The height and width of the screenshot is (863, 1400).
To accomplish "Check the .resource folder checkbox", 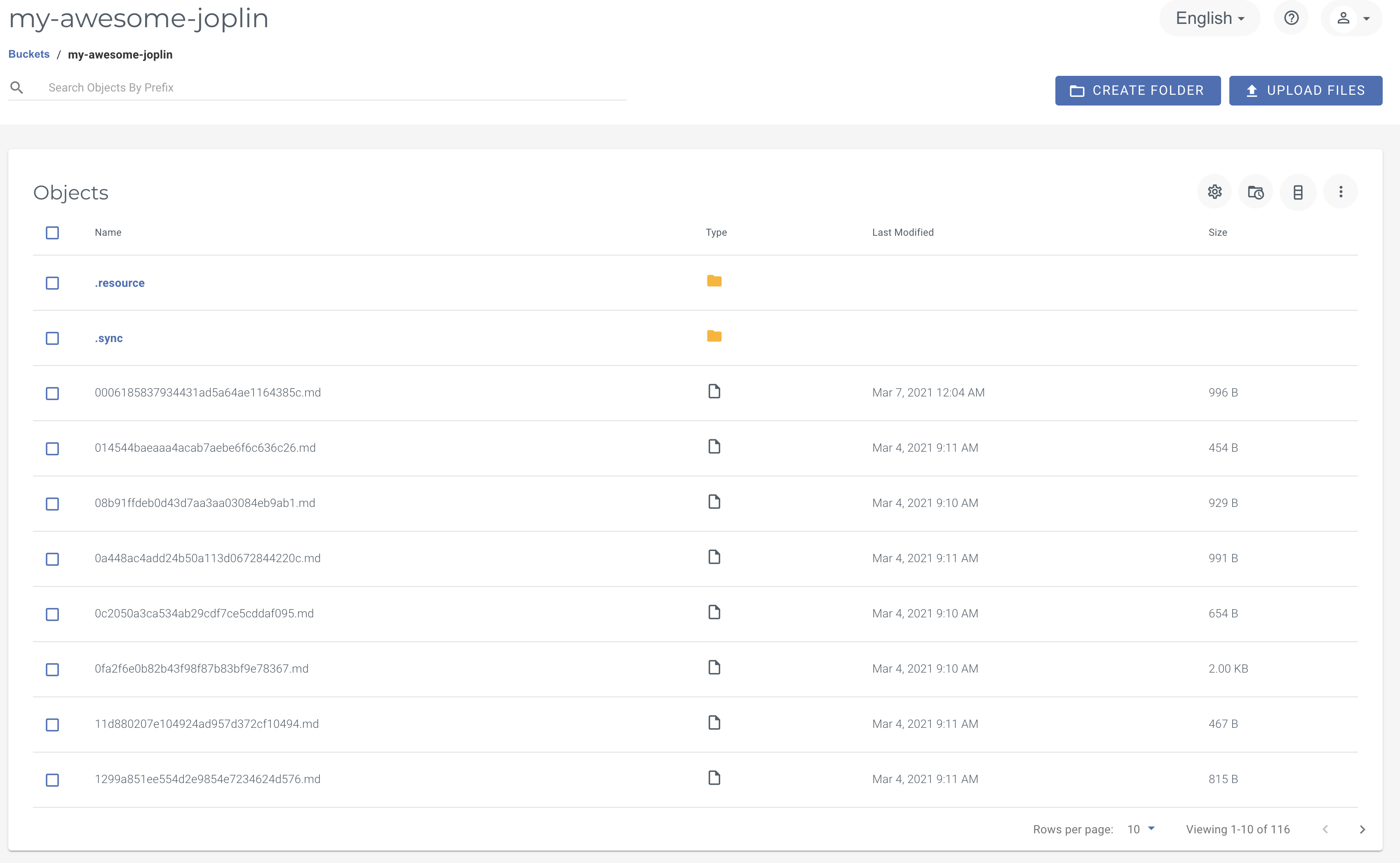I will 52,283.
